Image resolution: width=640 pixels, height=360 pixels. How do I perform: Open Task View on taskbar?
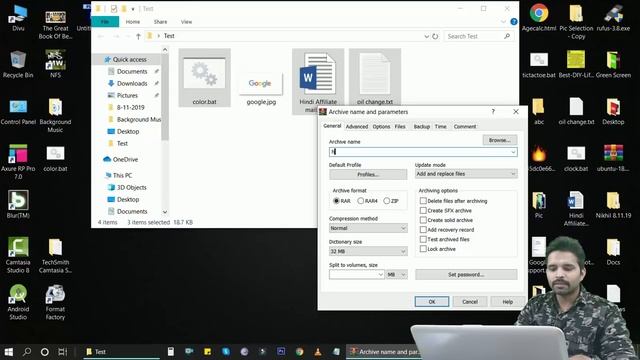[x=62, y=351]
